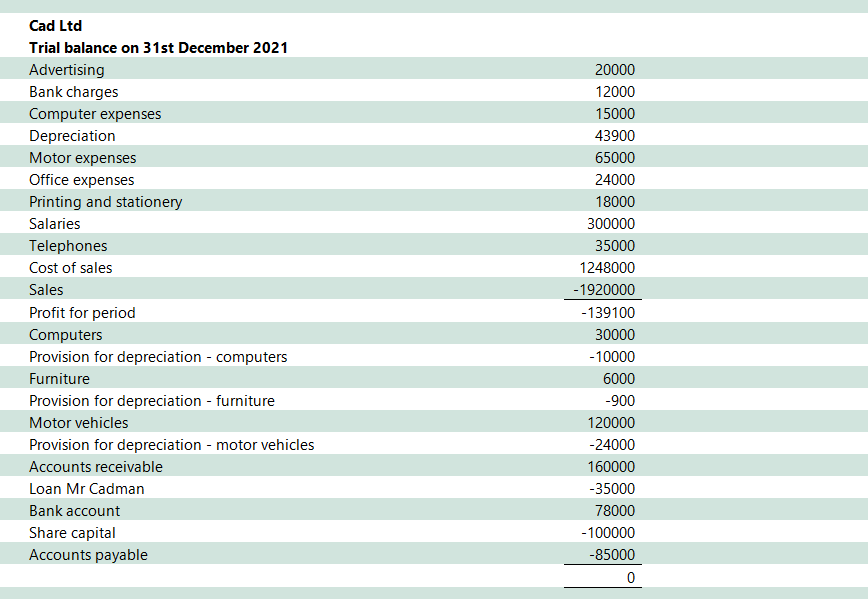The width and height of the screenshot is (868, 599).
Task: Select the Loan Mr Cadman cell
Action: pos(86,489)
